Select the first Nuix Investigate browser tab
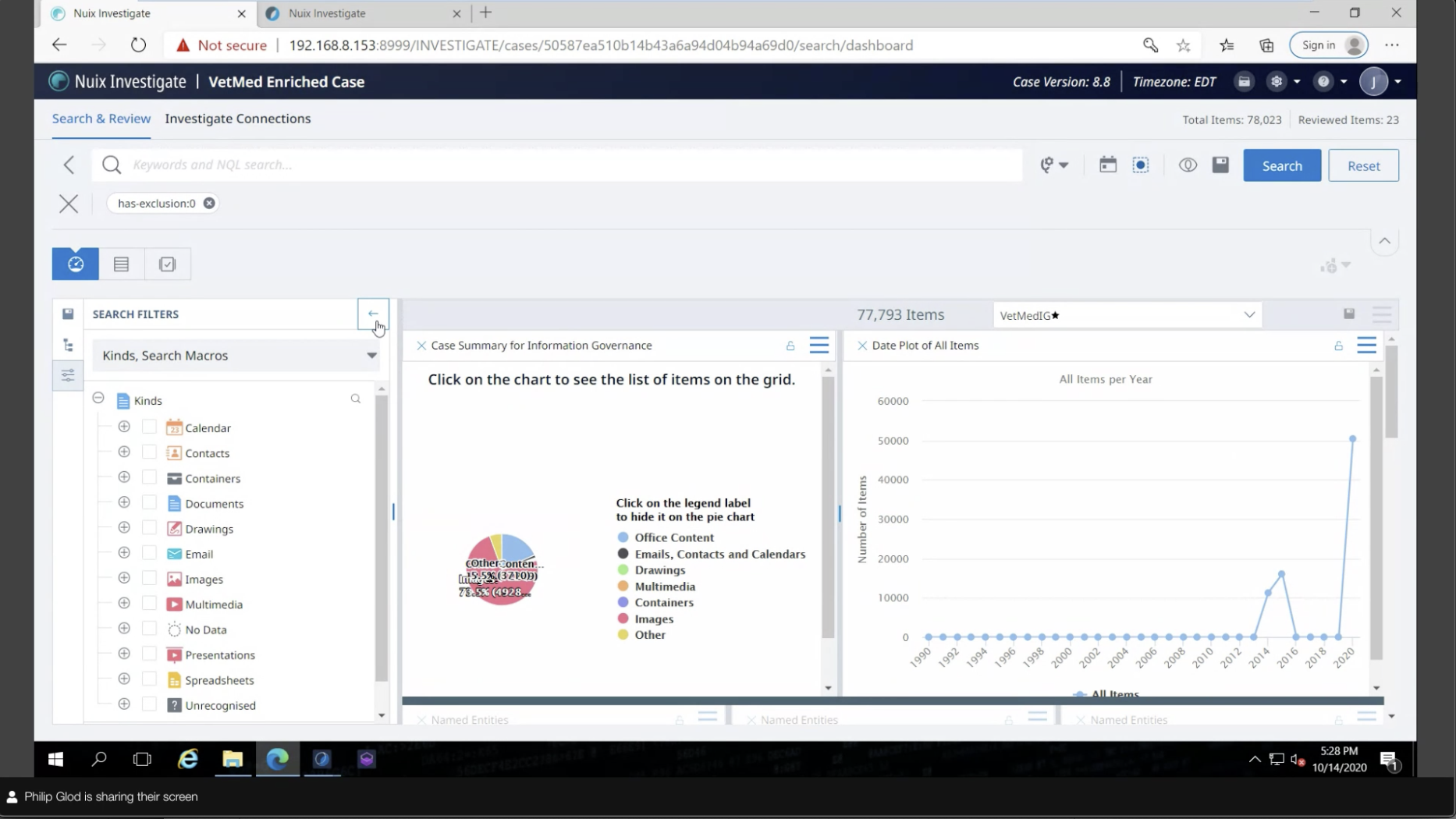The image size is (1456, 819). (147, 13)
